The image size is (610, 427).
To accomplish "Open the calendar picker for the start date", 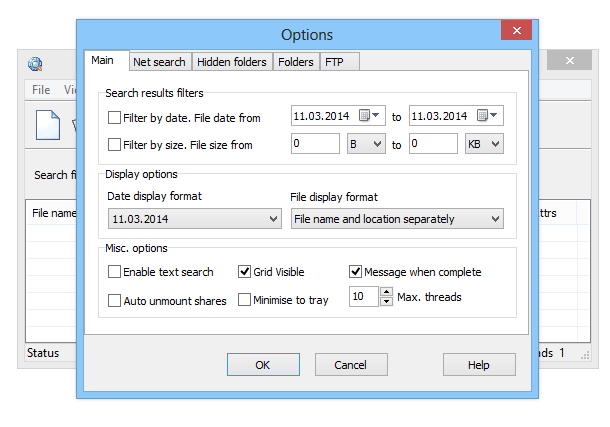I will 370,116.
